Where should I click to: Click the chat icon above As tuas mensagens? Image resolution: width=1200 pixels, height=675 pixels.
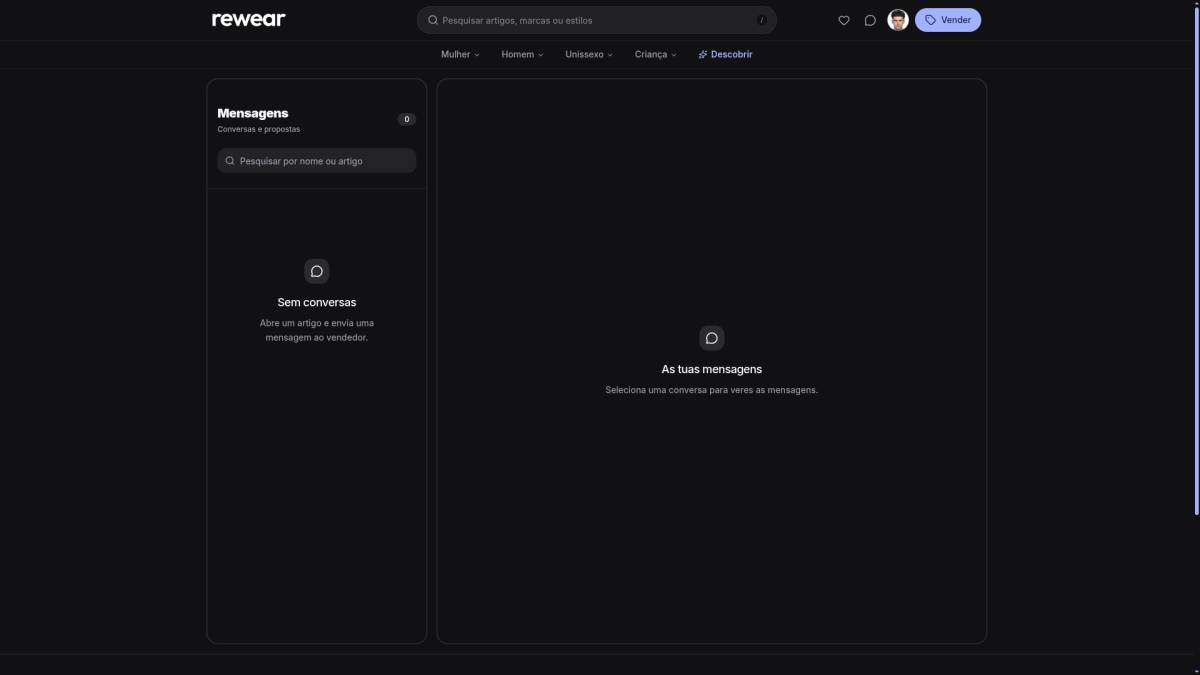pos(712,338)
